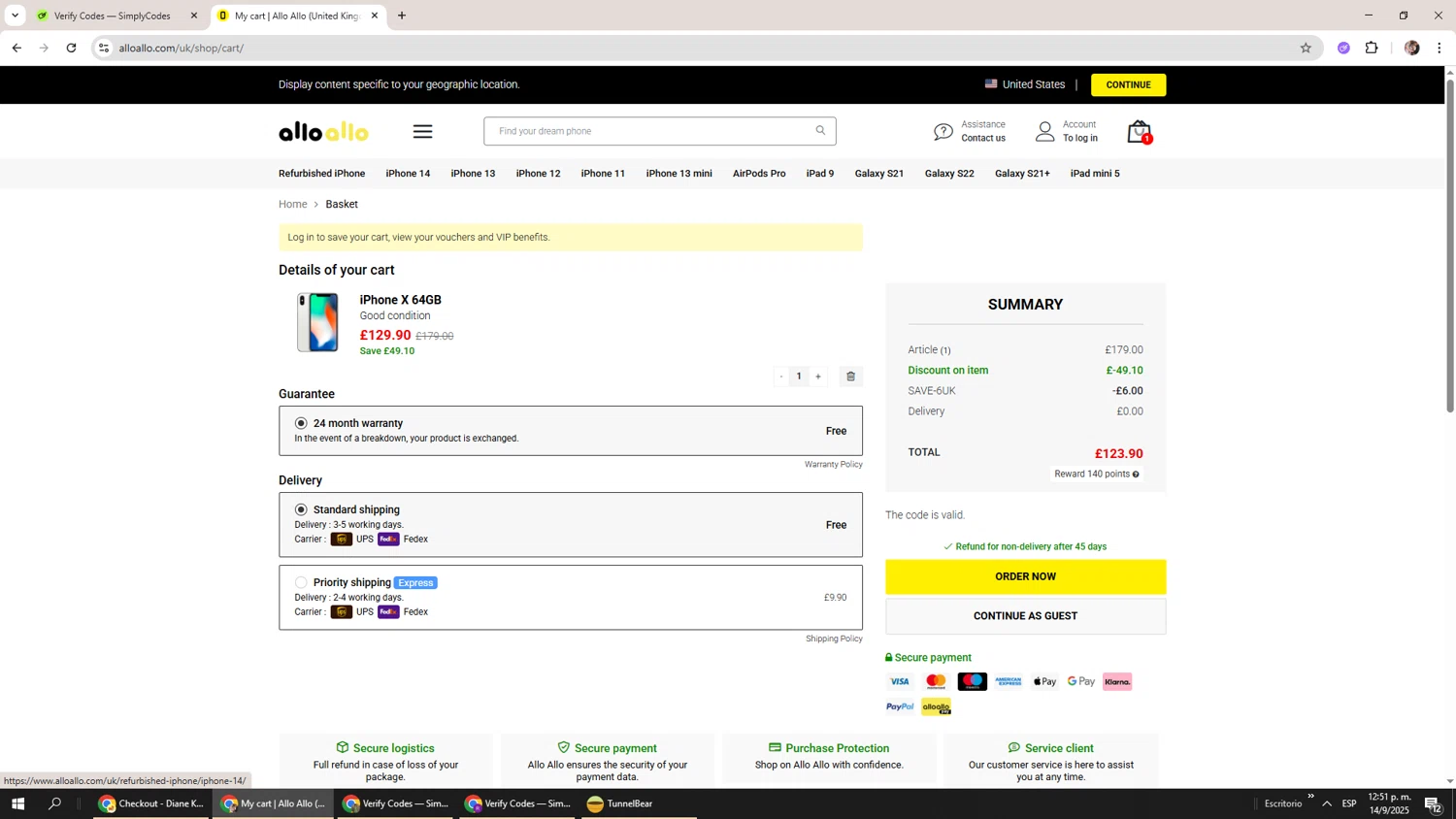Click United States region selector
This screenshot has height=819, width=1456.
click(x=1025, y=84)
